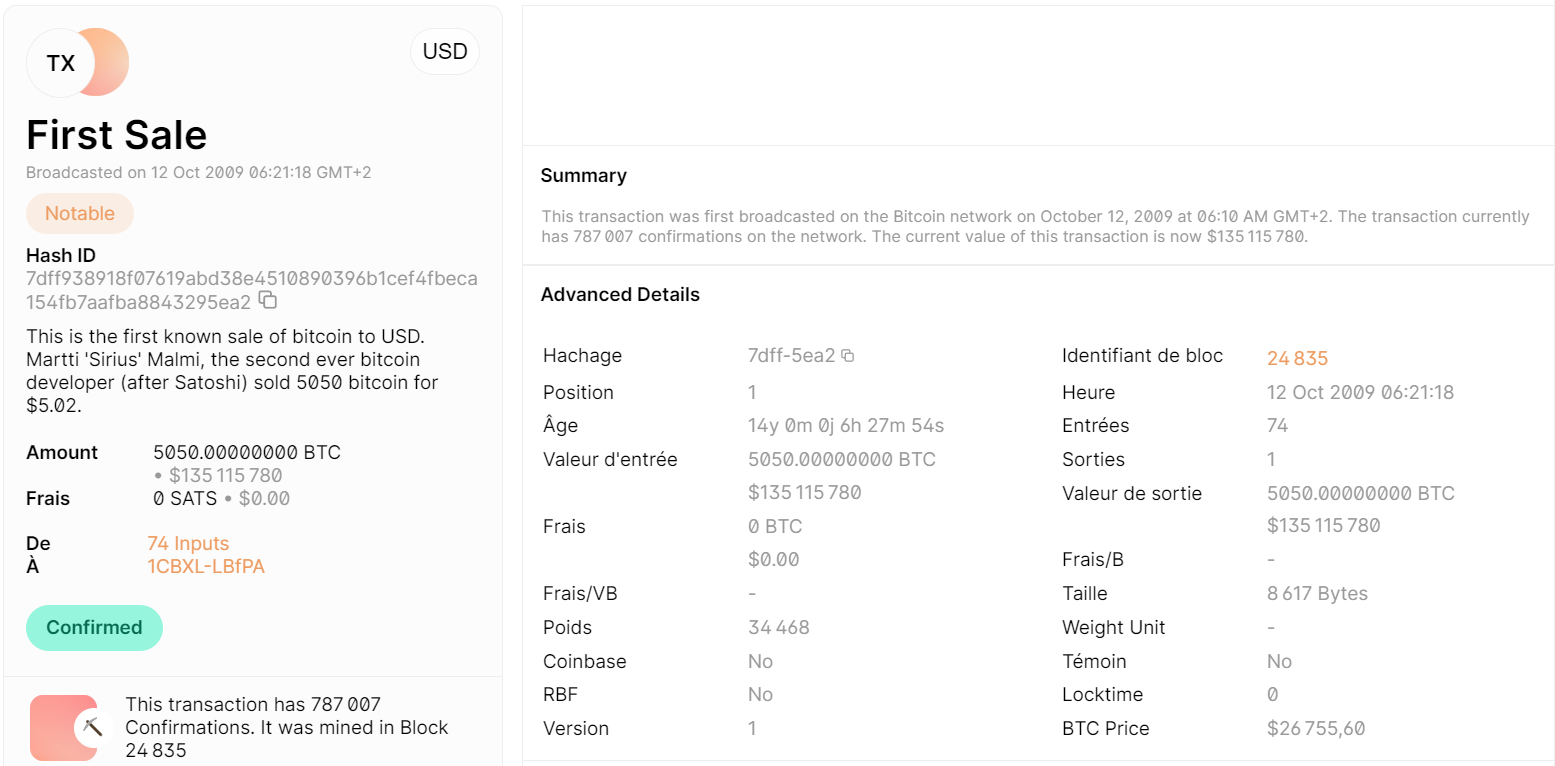
Task: Select the Advanced Details section header
Action: click(620, 294)
